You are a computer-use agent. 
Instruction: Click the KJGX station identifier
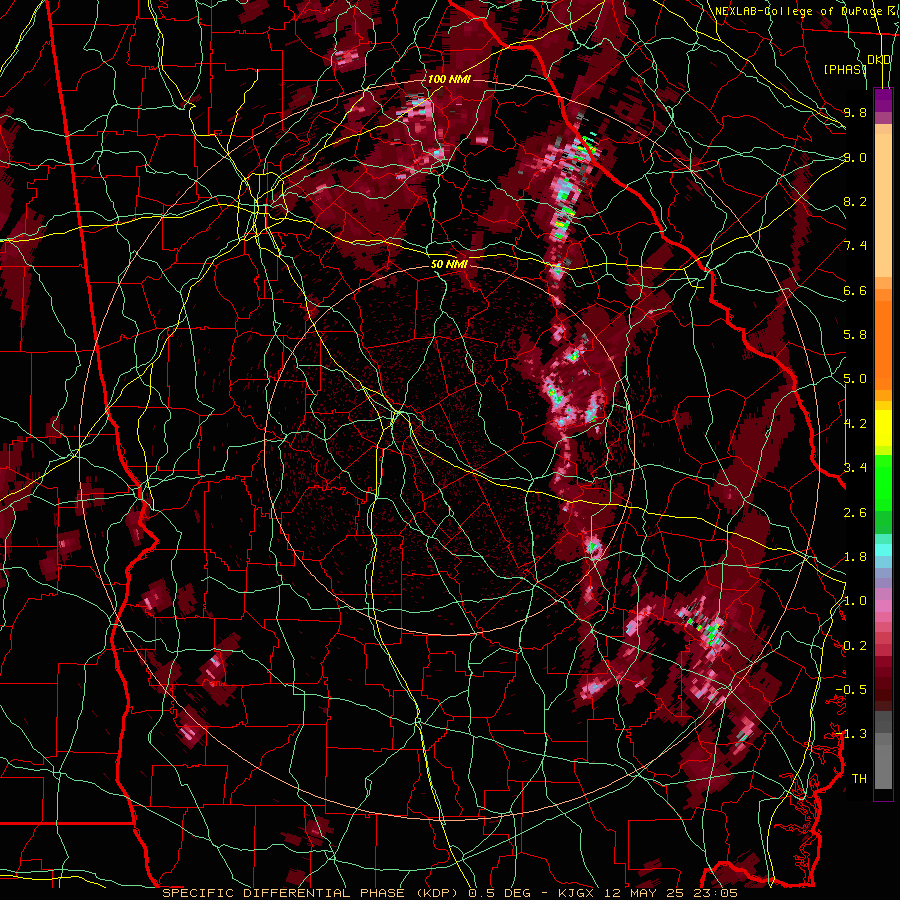[x=578, y=893]
